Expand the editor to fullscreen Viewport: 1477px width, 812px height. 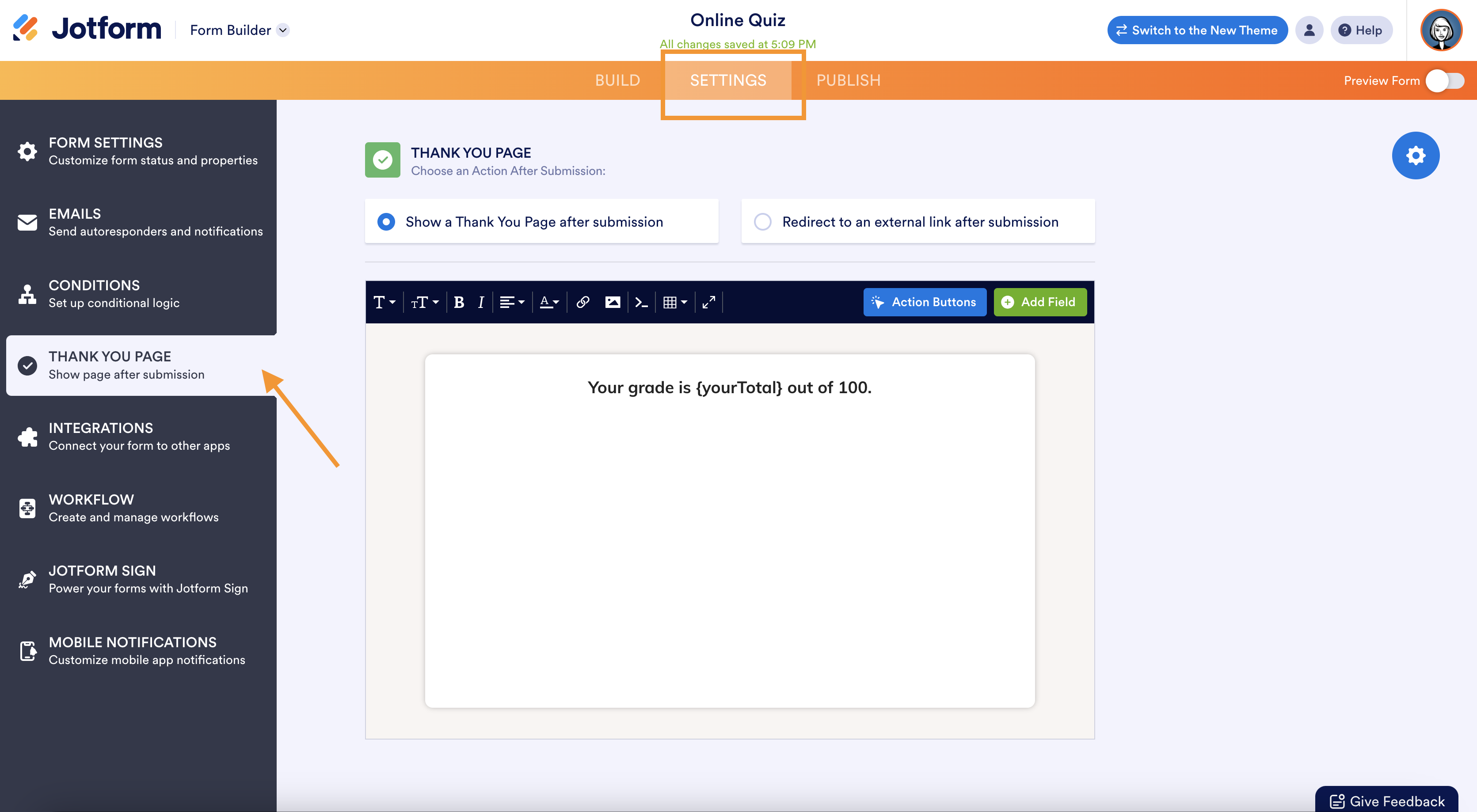pos(709,302)
